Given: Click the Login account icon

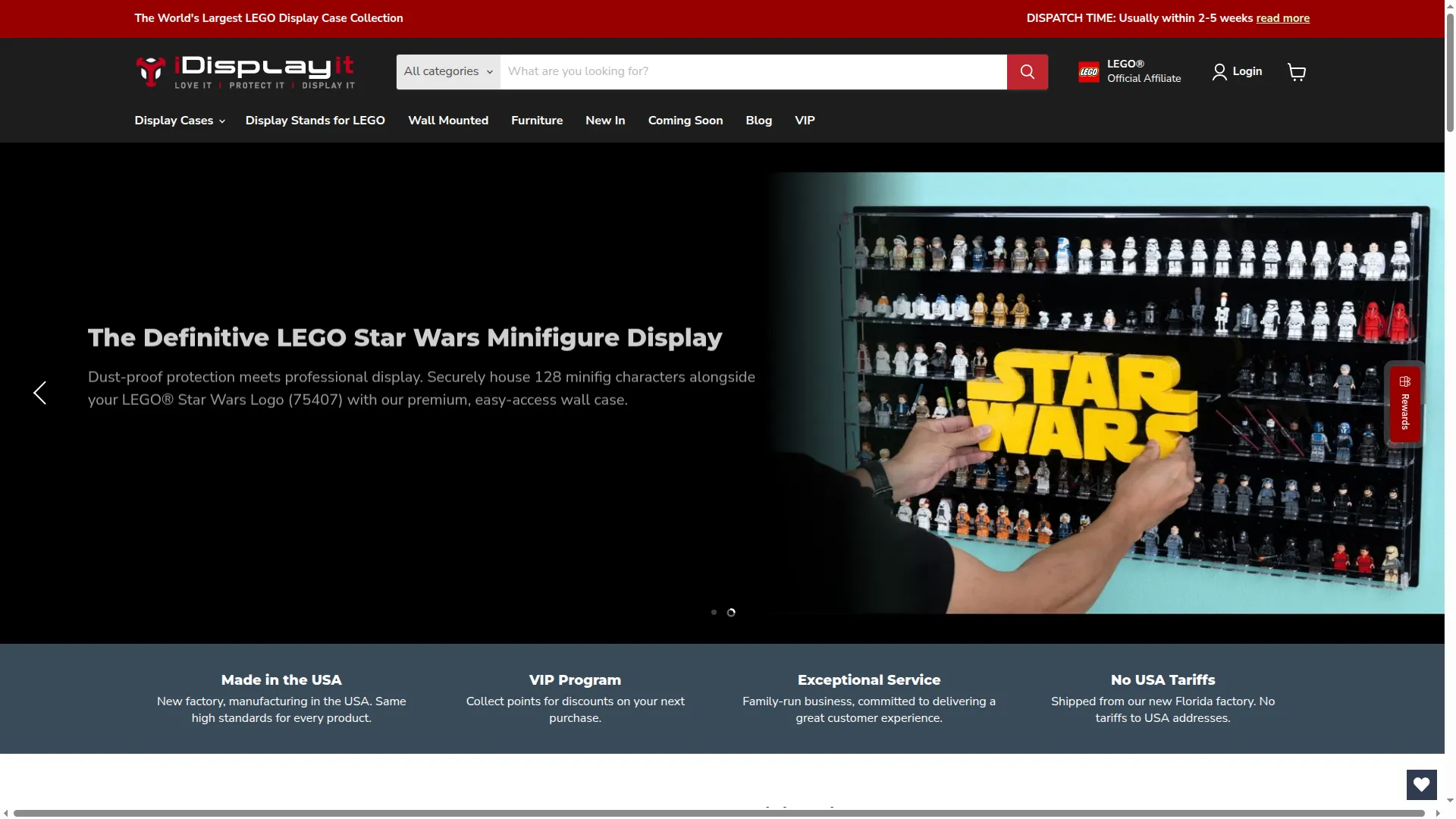Looking at the screenshot, I should point(1219,72).
